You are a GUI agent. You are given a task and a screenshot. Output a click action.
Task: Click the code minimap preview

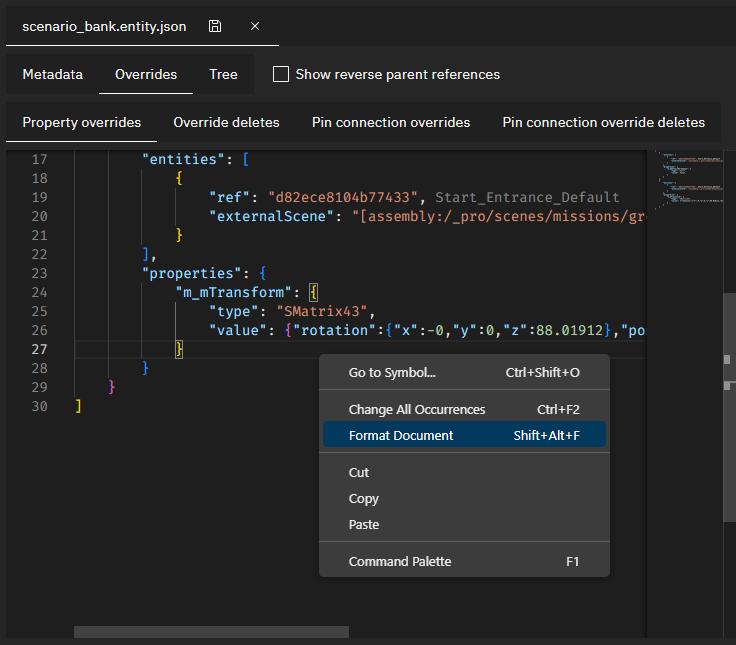click(689, 178)
